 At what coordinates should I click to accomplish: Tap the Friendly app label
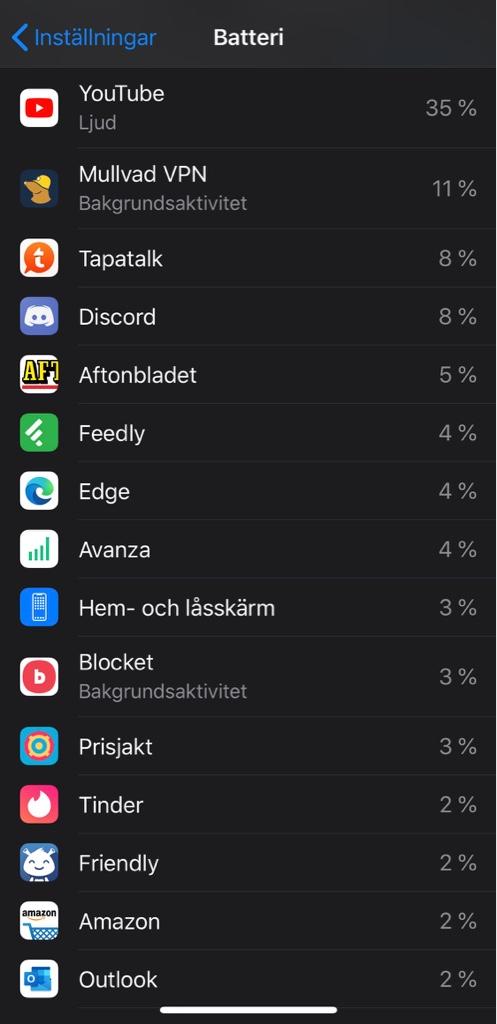coord(119,863)
